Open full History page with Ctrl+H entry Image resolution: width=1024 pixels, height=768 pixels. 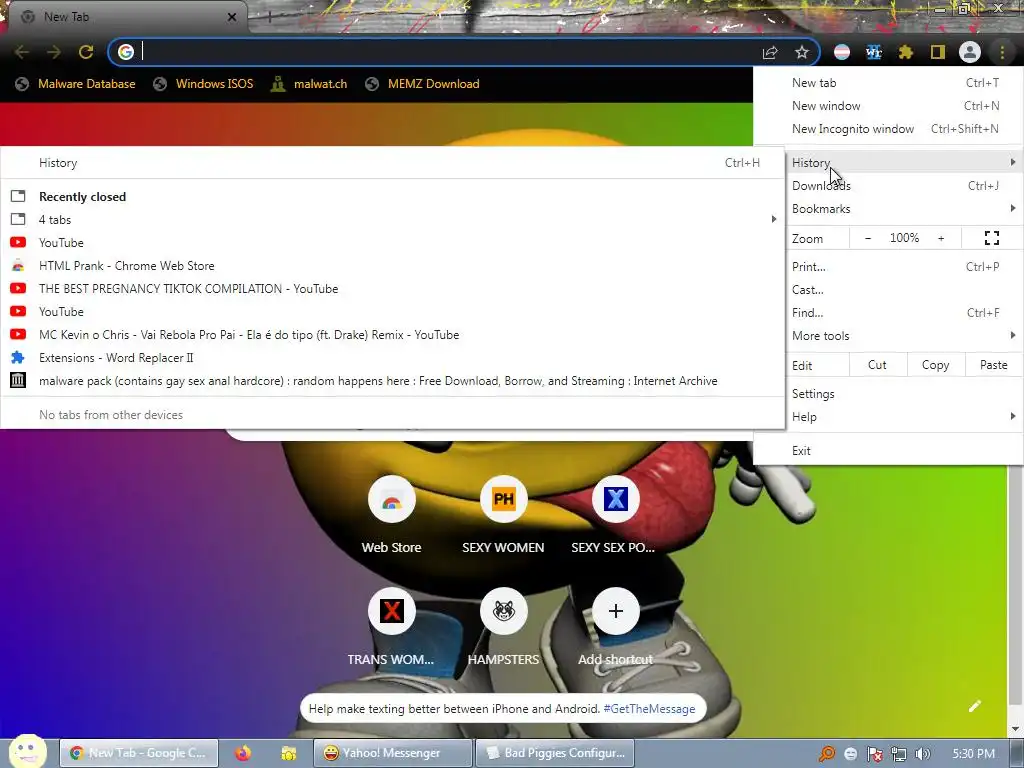pyautogui.click(x=392, y=163)
